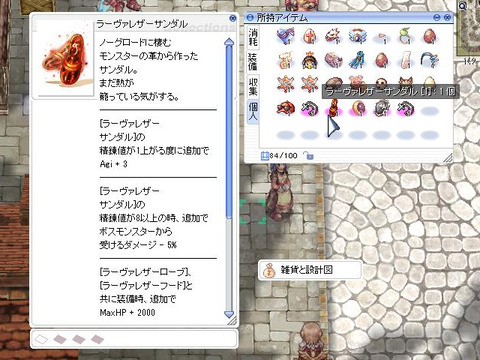
Task: Select the white paper scroll item
Action: pos(406,60)
